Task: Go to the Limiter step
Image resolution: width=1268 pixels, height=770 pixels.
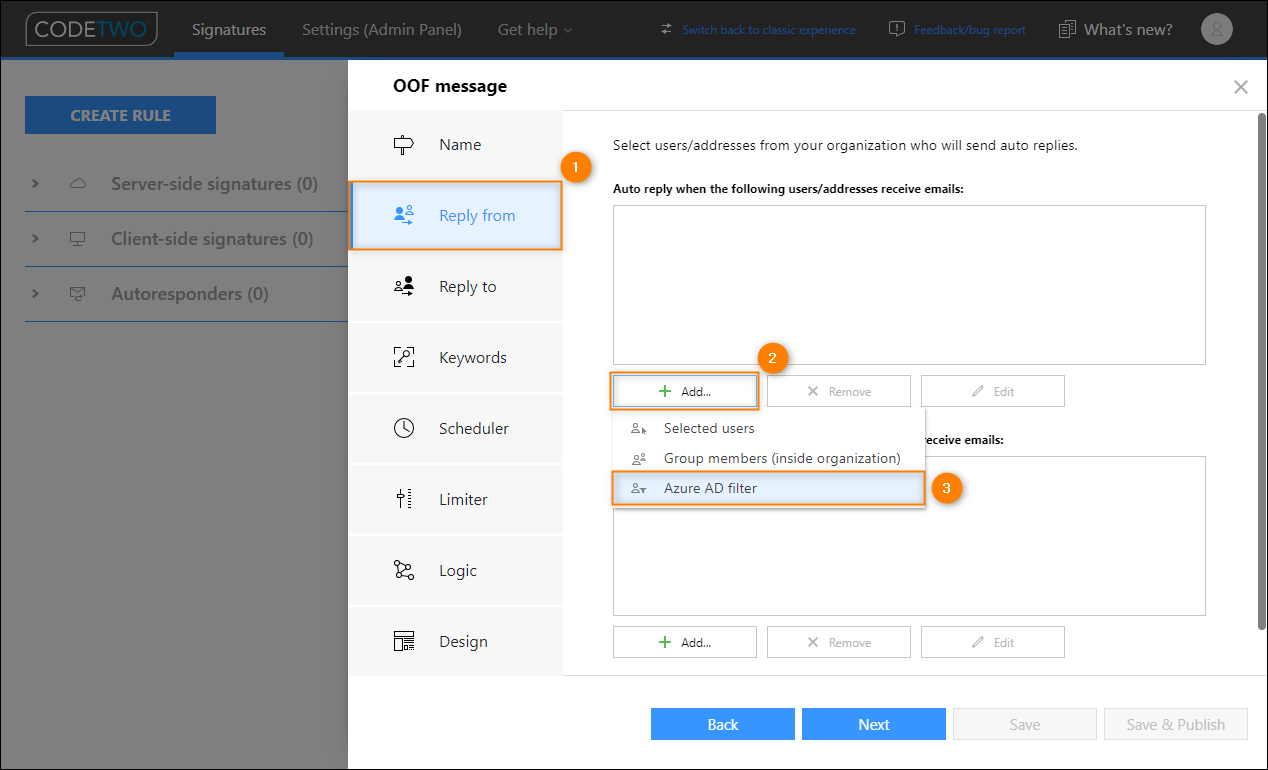Action: 455,500
